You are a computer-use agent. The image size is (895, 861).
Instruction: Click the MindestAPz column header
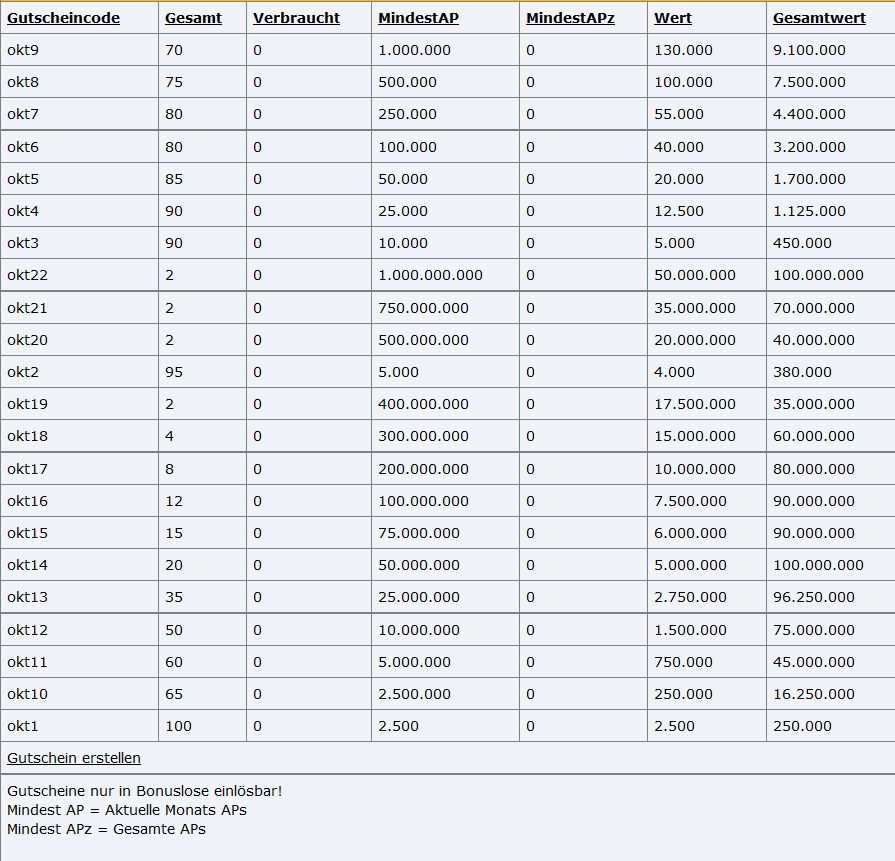click(570, 18)
